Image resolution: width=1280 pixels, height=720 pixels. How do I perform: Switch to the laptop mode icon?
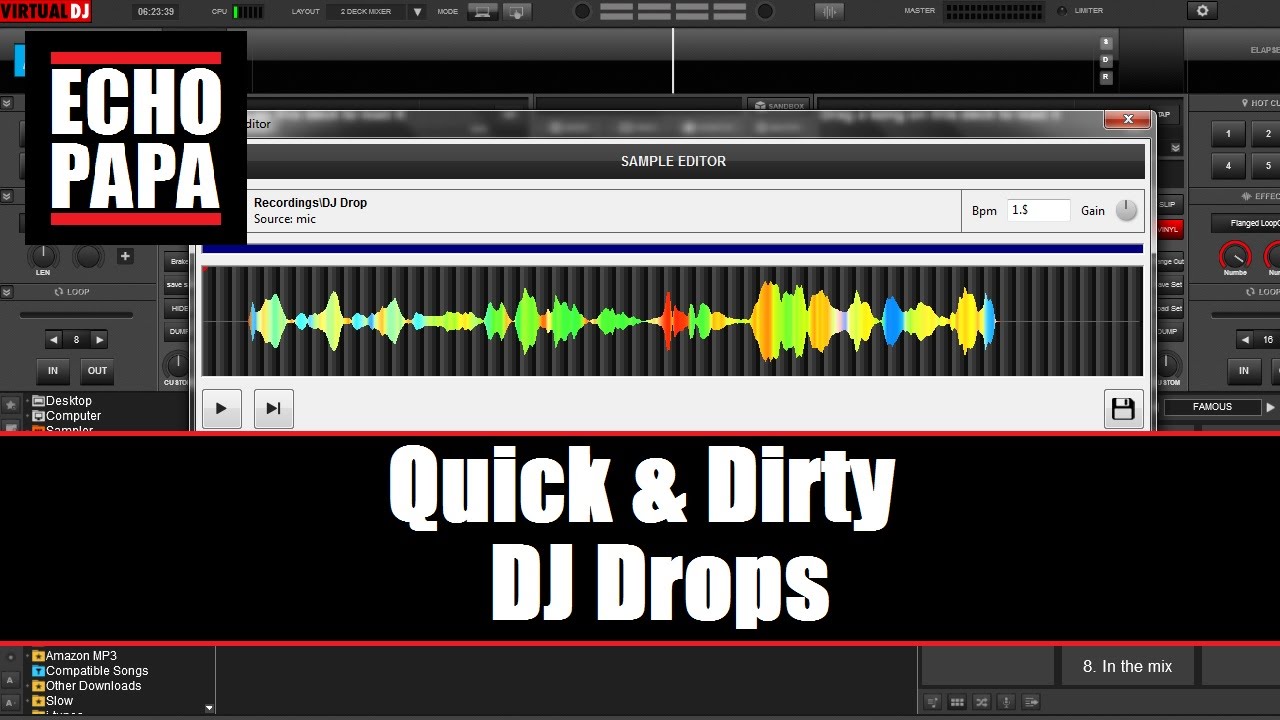482,12
